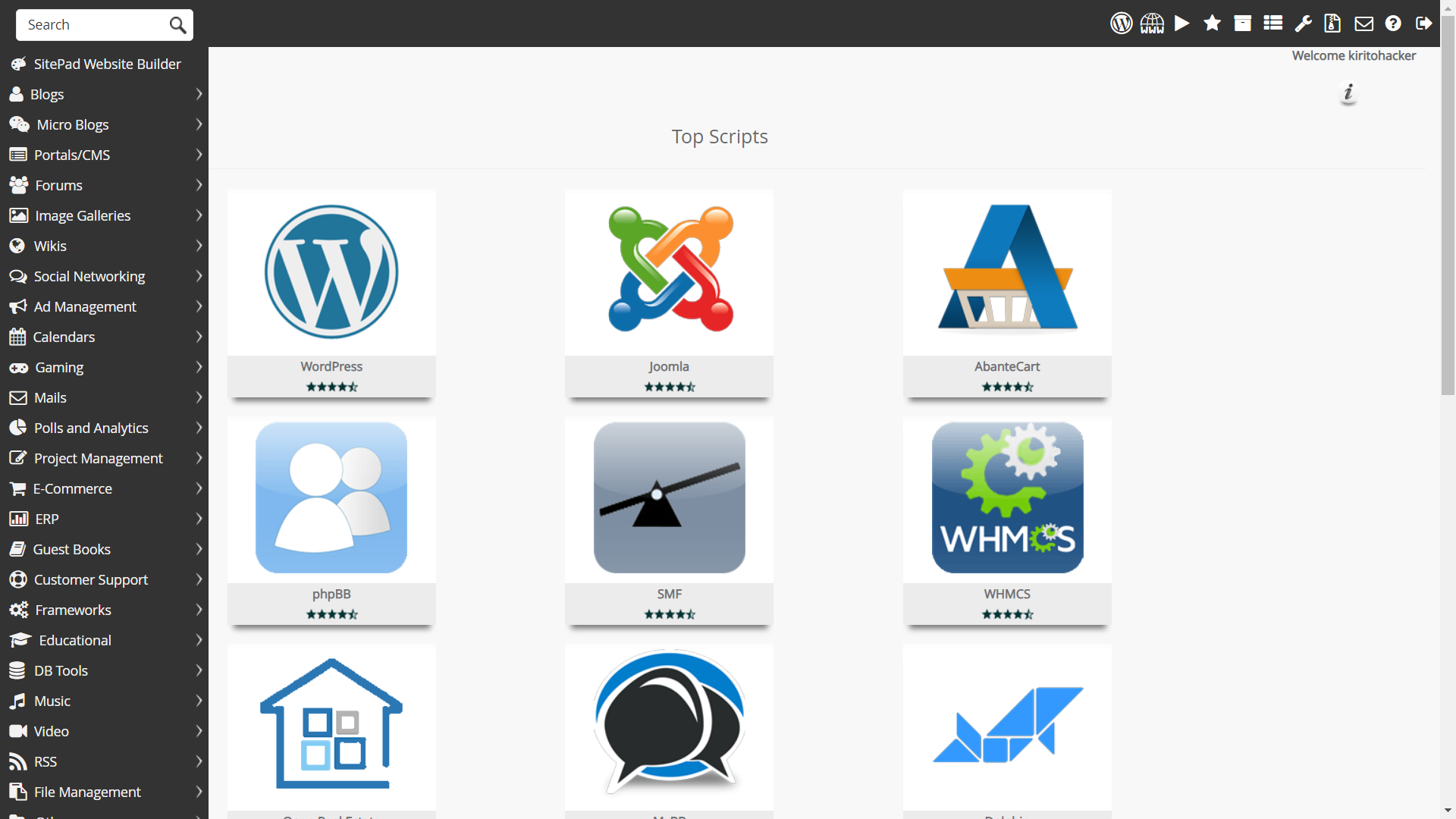Click the search magnifier icon

[x=177, y=25]
